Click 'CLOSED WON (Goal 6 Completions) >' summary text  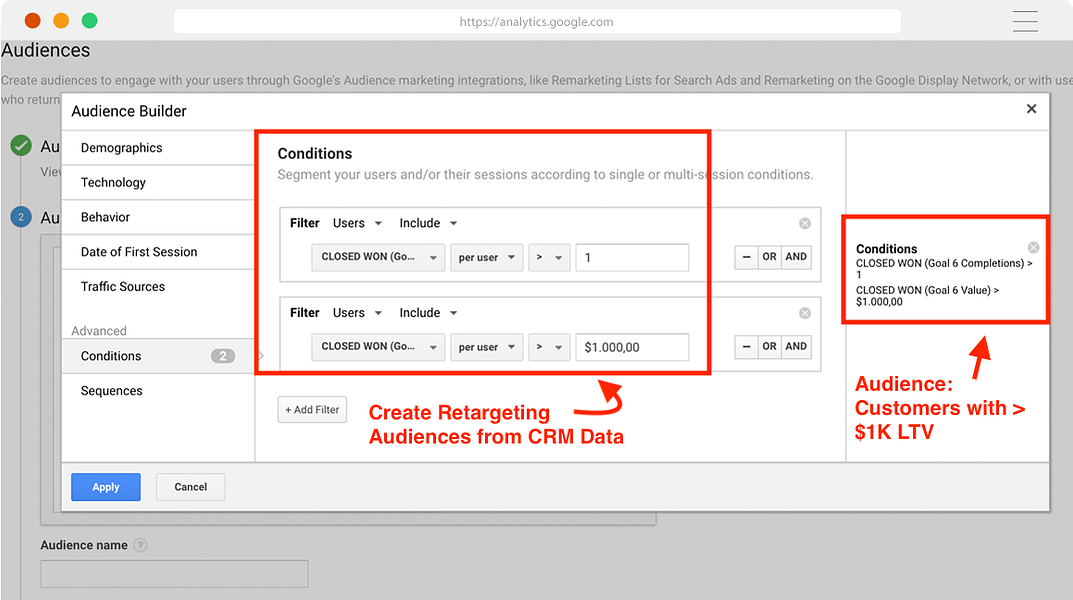pyautogui.click(x=944, y=263)
